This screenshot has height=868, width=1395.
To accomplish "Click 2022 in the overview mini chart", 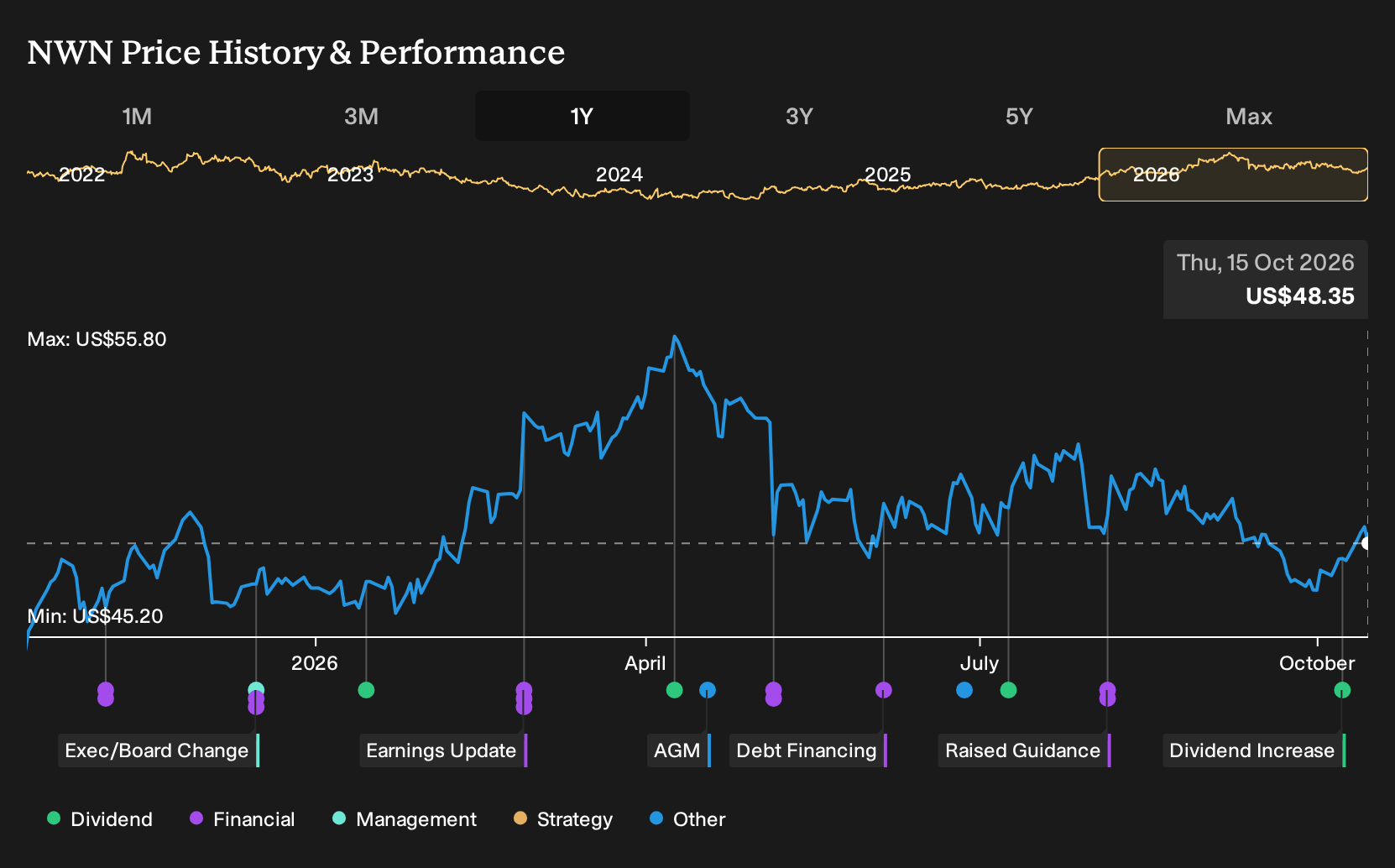I will click(82, 175).
